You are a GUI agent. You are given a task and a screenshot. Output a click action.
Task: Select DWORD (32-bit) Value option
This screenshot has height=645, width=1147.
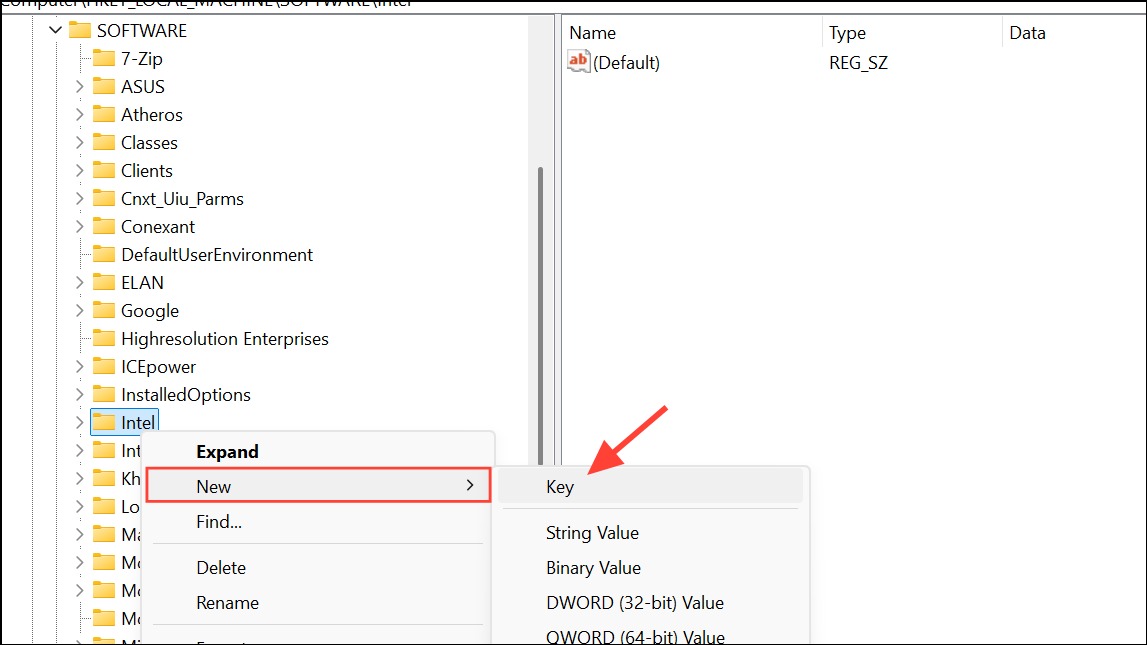tap(635, 603)
